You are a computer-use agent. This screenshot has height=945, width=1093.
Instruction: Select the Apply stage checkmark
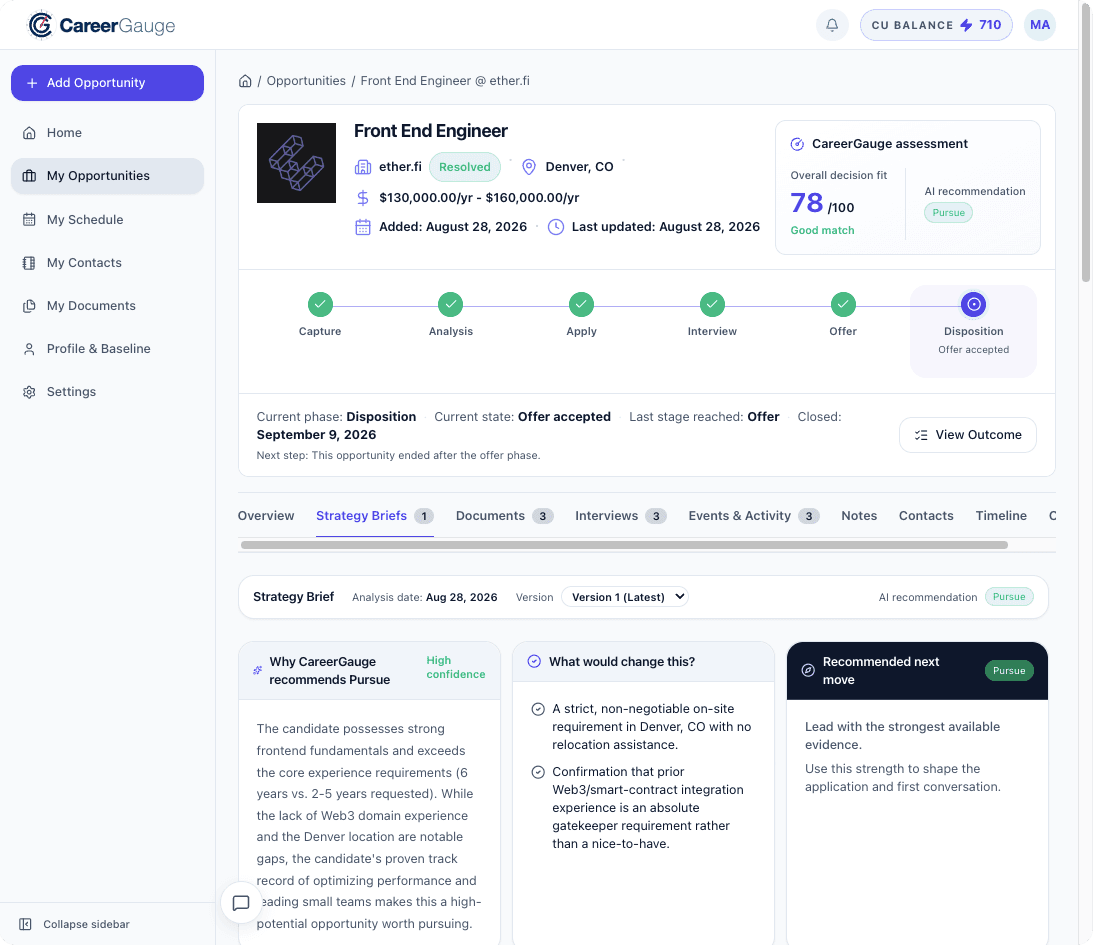[581, 305]
